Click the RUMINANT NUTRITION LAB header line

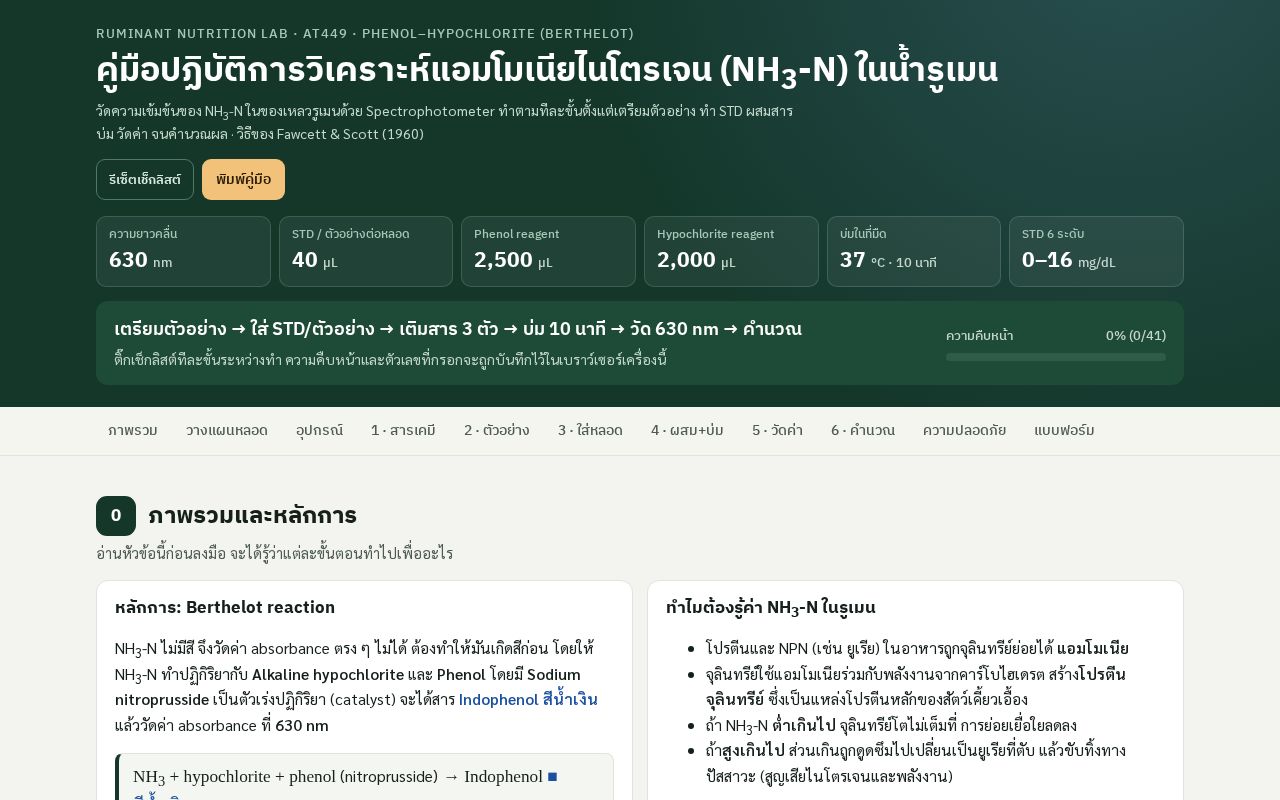click(365, 33)
